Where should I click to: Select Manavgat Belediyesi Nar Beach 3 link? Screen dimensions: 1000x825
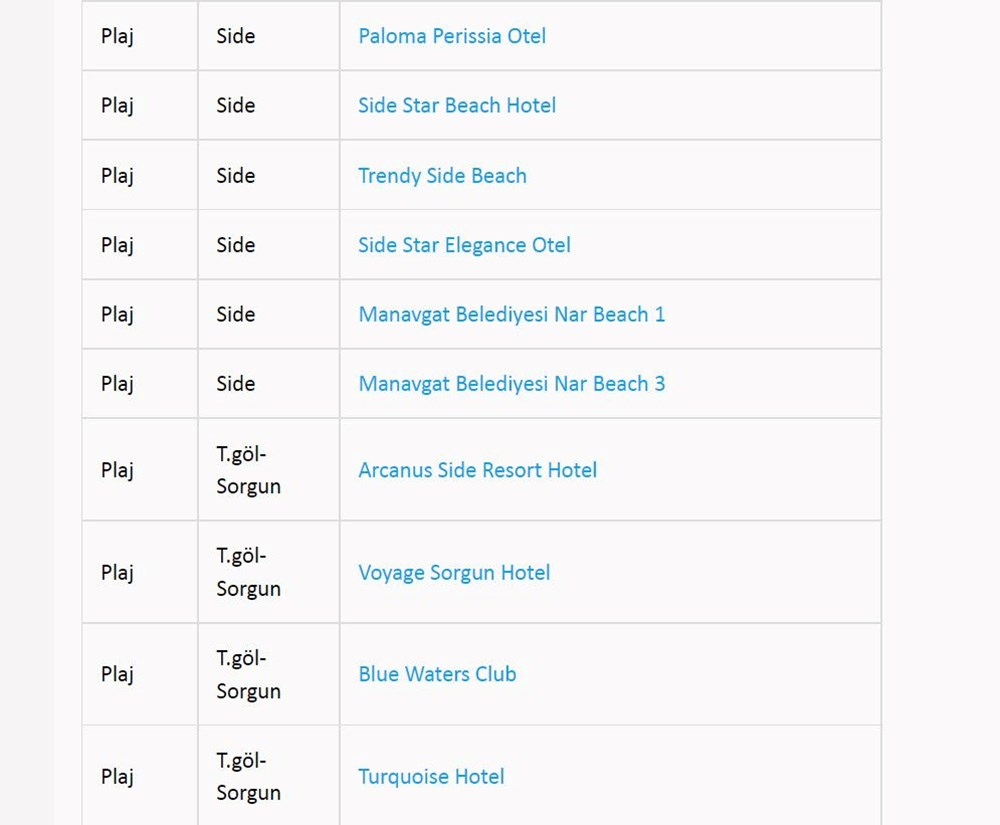(511, 384)
